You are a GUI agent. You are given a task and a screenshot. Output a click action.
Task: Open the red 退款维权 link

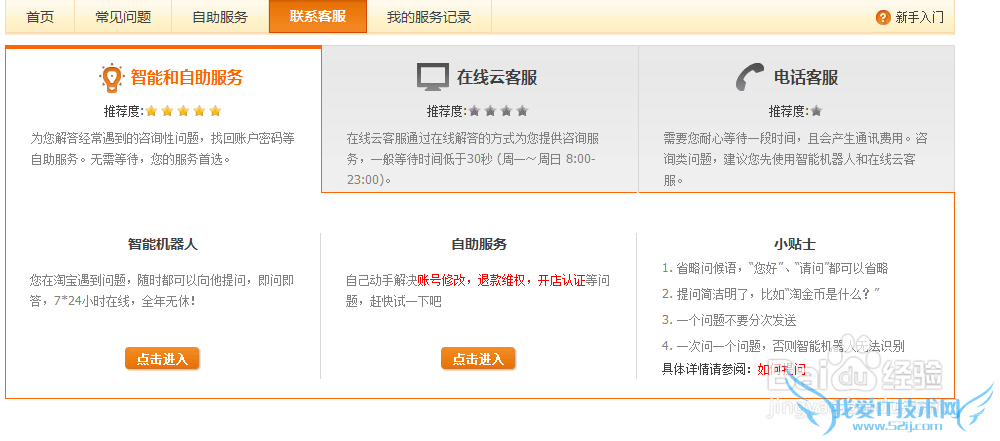click(501, 281)
